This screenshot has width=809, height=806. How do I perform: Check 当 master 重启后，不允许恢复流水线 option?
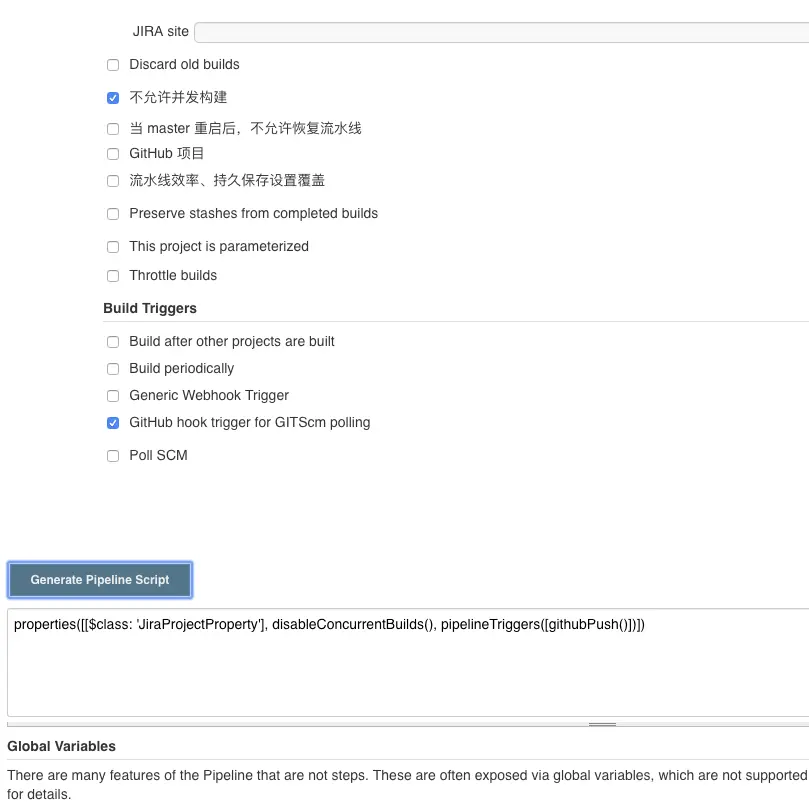(112, 129)
